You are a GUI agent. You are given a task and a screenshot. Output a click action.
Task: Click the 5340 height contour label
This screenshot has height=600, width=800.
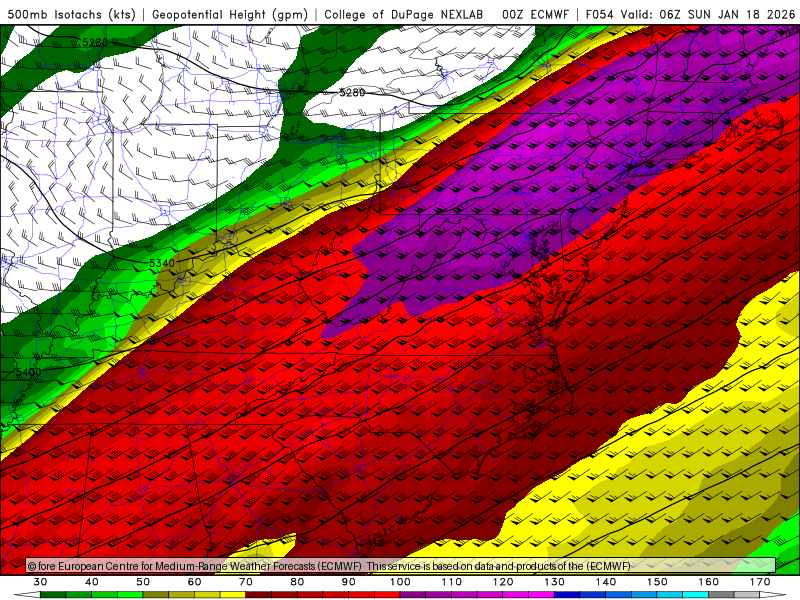(162, 263)
